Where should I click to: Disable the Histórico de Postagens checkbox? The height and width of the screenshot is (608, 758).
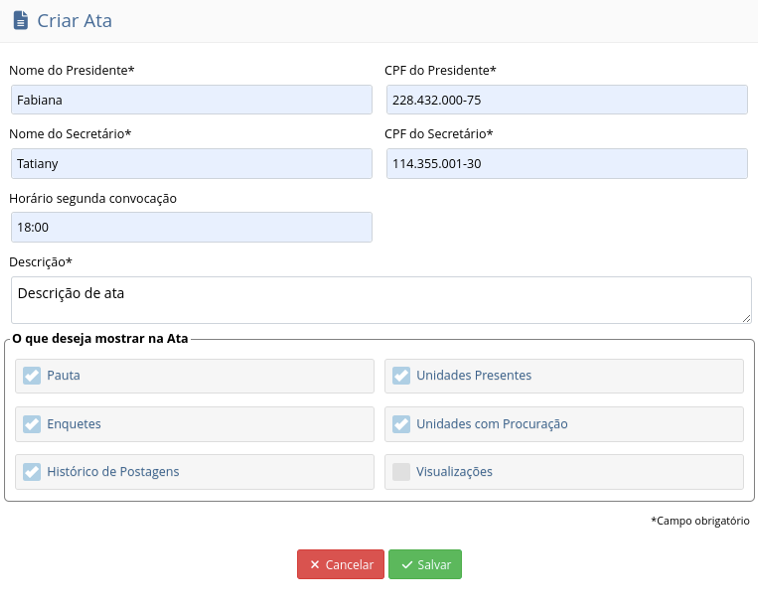click(x=32, y=472)
